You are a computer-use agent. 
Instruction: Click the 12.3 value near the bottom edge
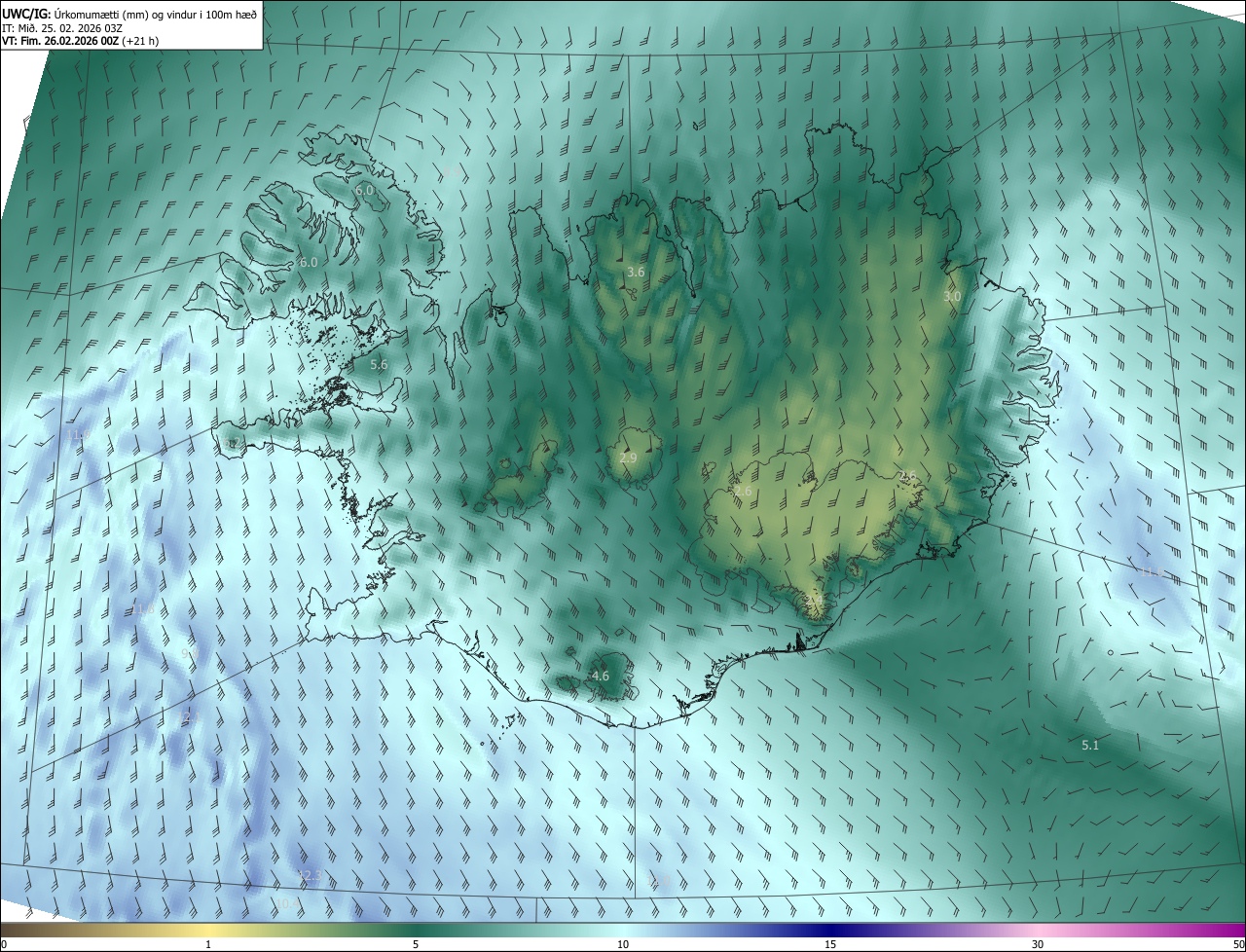[x=309, y=875]
